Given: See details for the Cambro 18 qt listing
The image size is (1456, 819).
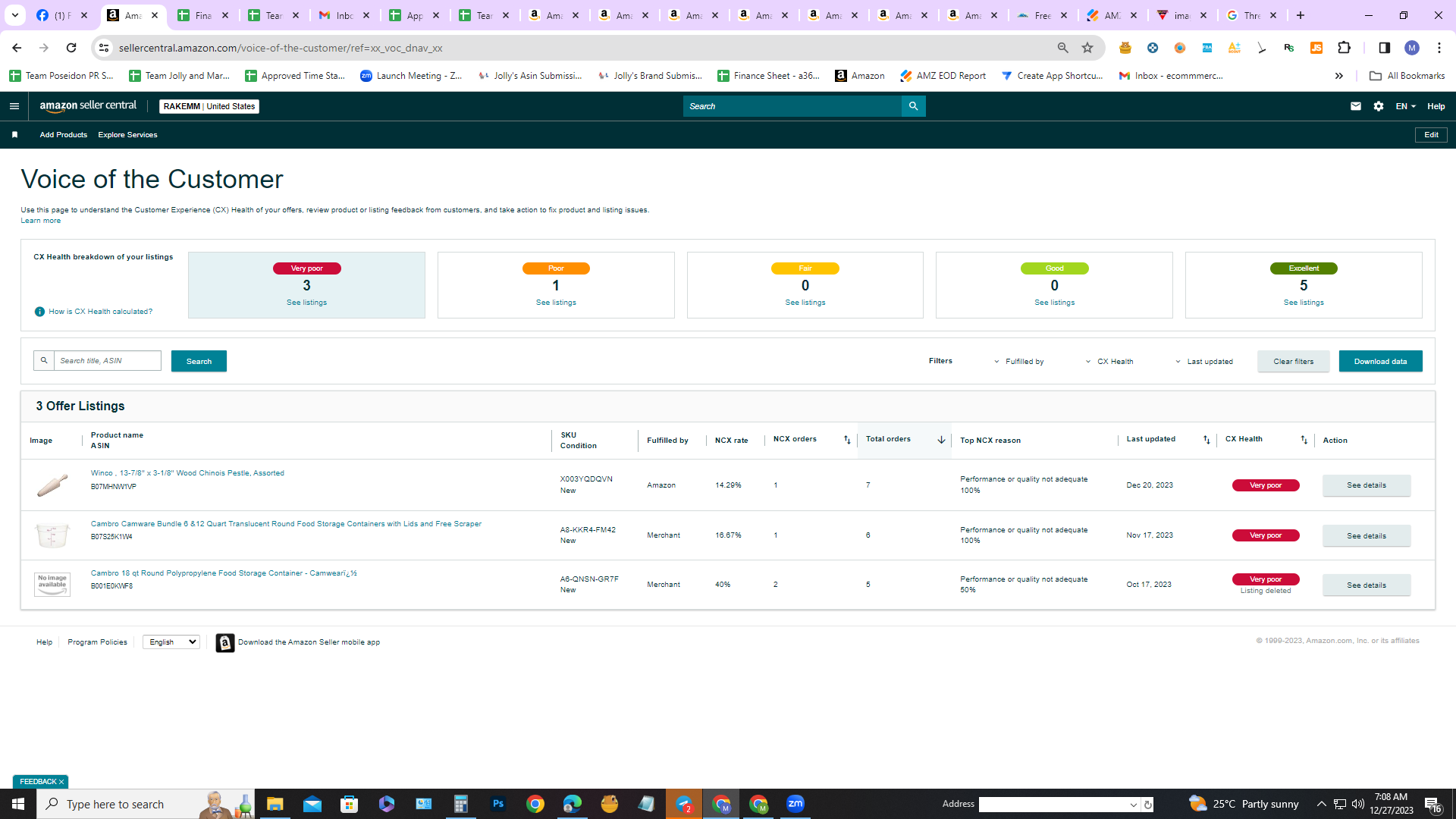Looking at the screenshot, I should [x=1367, y=585].
